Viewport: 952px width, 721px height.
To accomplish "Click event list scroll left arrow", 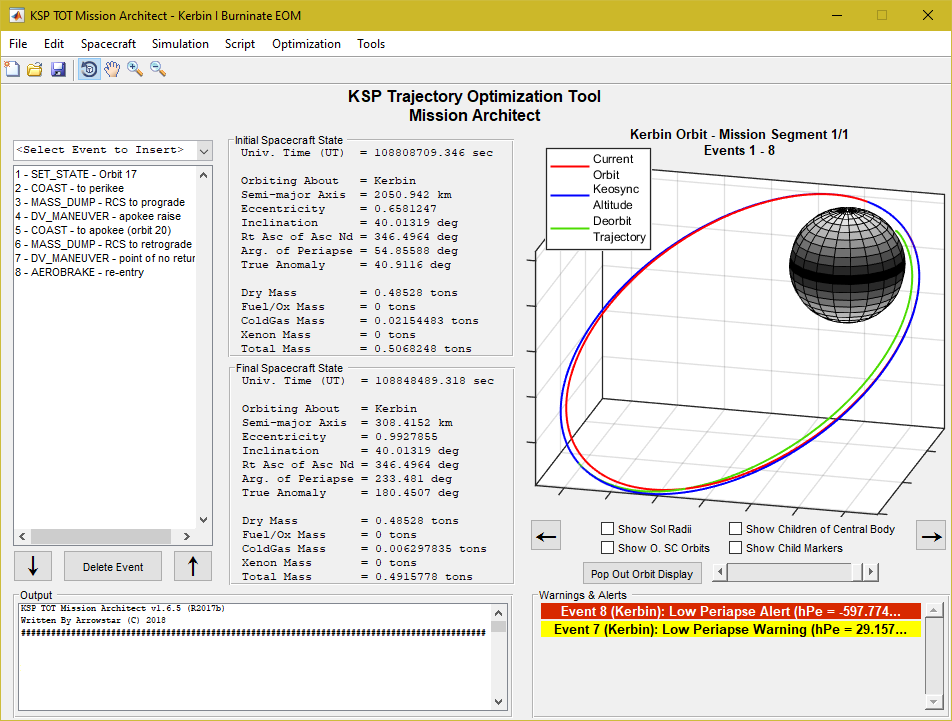I will point(22,537).
